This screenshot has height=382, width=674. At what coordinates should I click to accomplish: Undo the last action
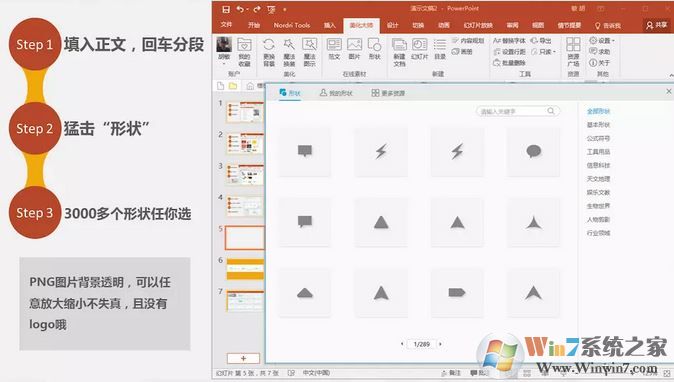click(x=240, y=9)
